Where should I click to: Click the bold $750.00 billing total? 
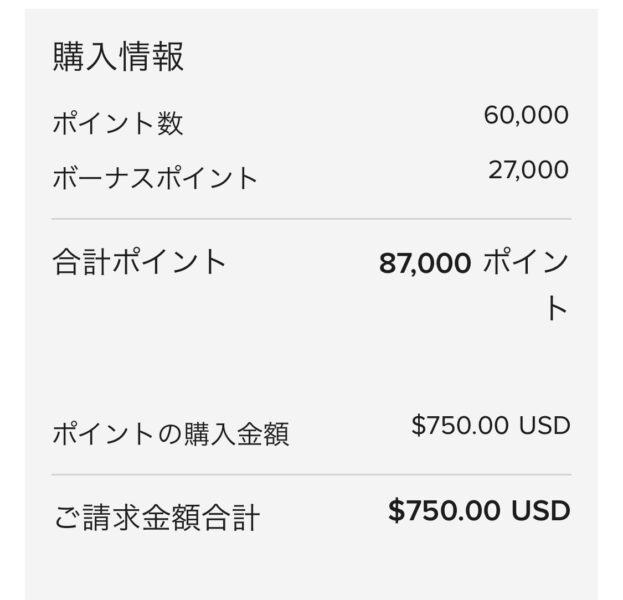pyautogui.click(x=444, y=511)
